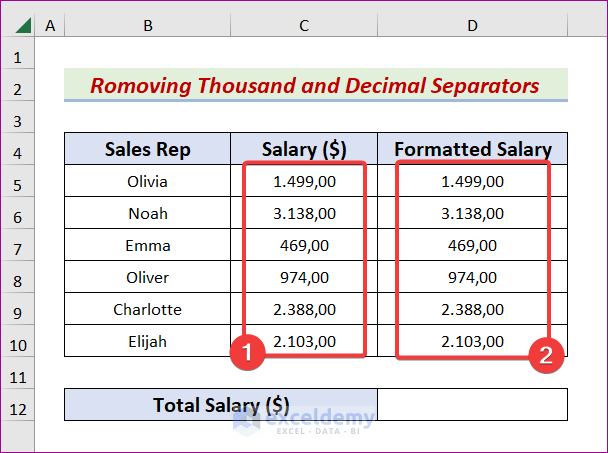
Task: Click the row 1 header
Action: [x=18, y=57]
